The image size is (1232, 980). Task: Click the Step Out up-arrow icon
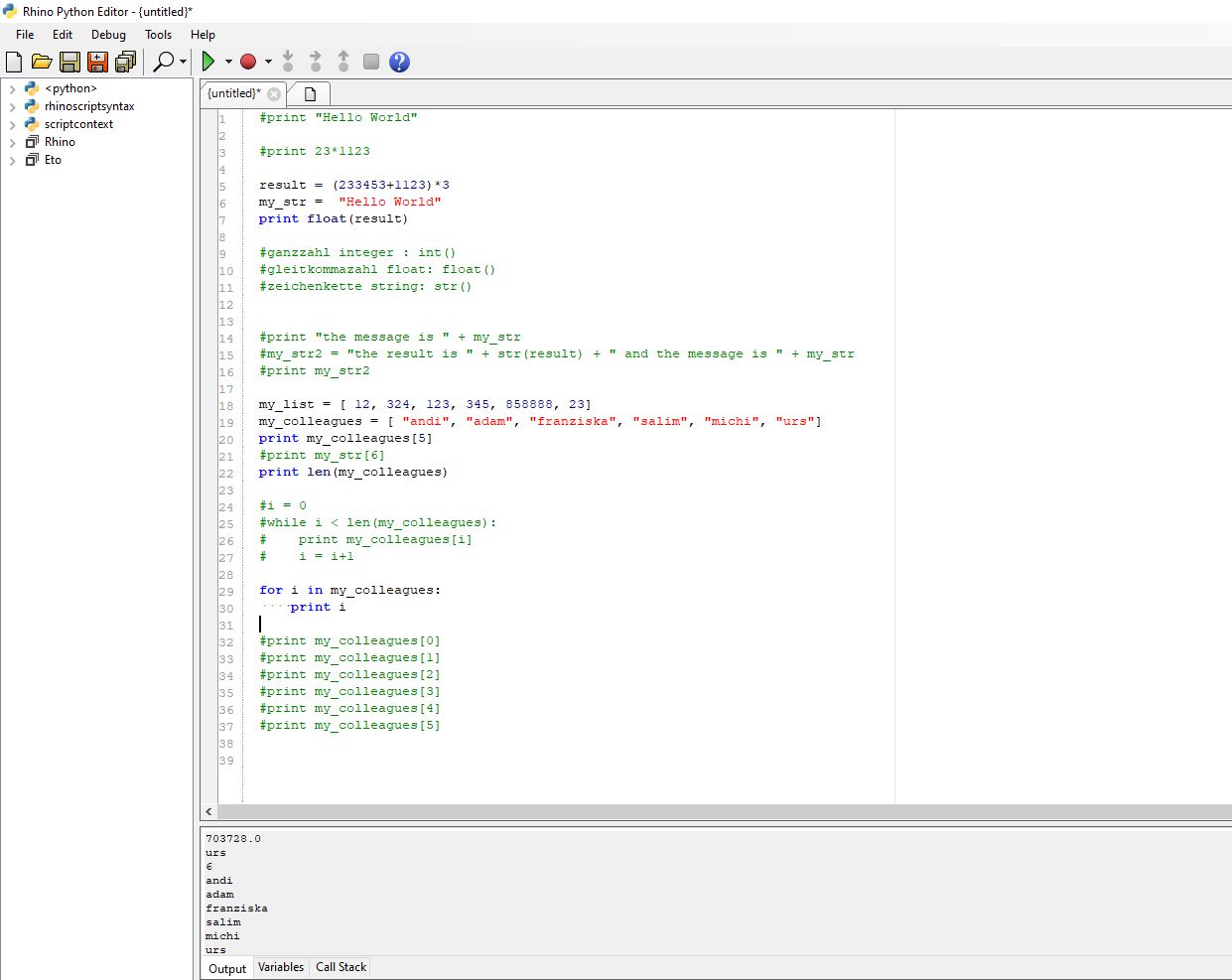[342, 61]
